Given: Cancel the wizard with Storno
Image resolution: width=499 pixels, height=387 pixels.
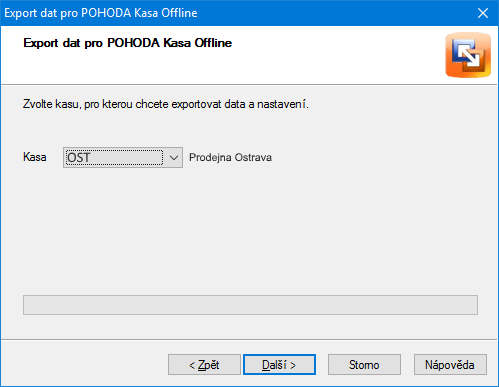Looking at the screenshot, I should point(364,365).
